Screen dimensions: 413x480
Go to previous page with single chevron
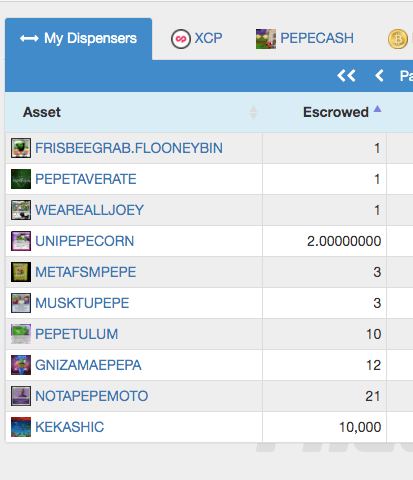click(x=379, y=76)
